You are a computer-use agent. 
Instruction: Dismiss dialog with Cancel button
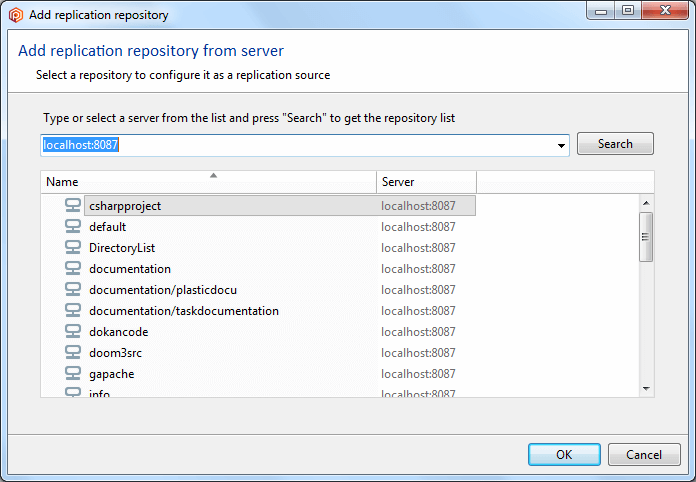click(x=644, y=454)
